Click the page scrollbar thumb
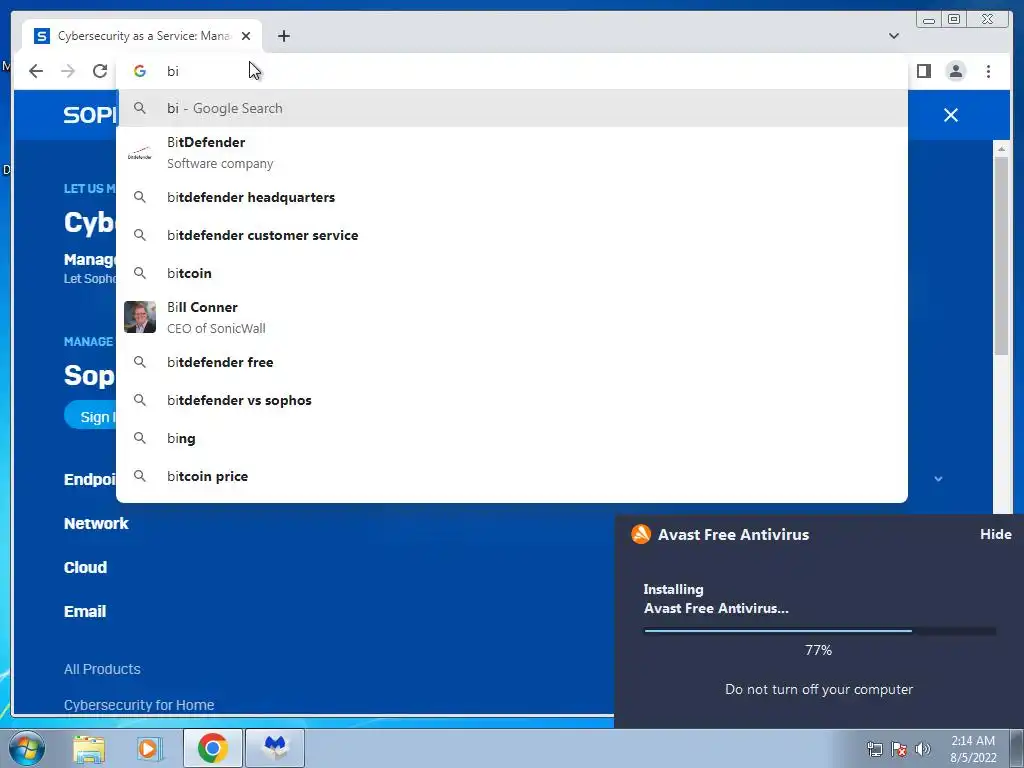The image size is (1024, 768). (x=1001, y=256)
